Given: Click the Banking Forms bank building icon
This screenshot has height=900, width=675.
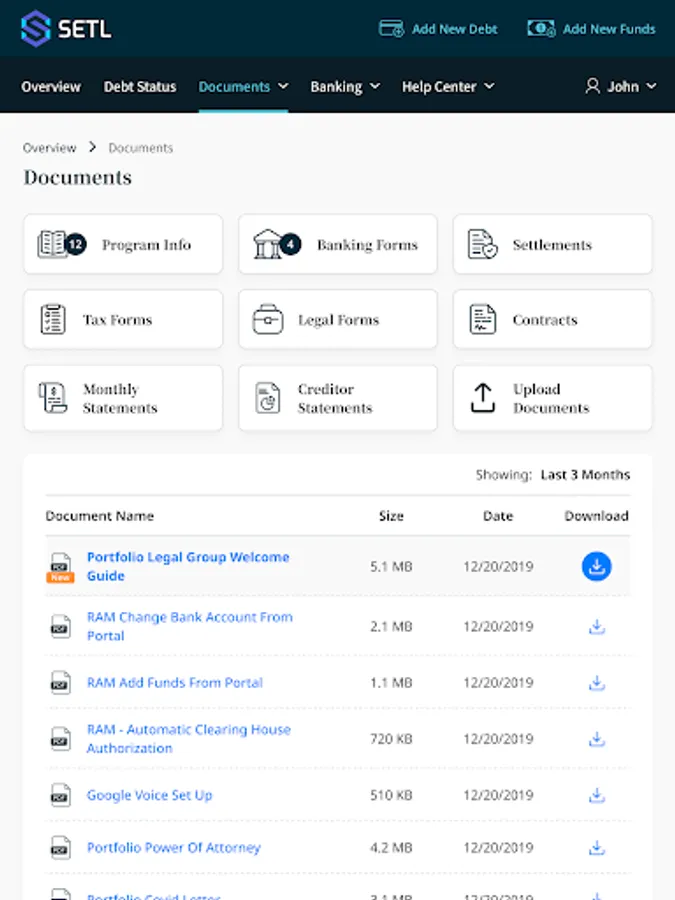Looking at the screenshot, I should coord(267,244).
